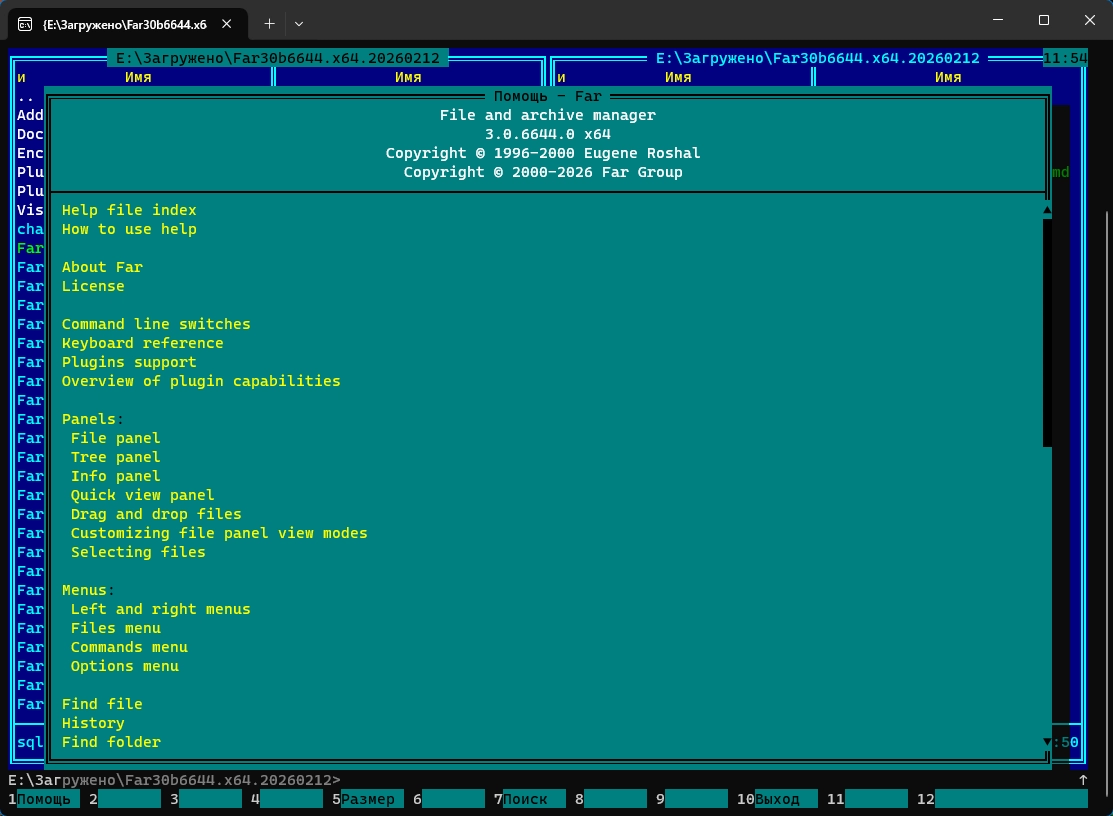Select the Add entry in left panel
This screenshot has width=1113, height=816.
30,115
